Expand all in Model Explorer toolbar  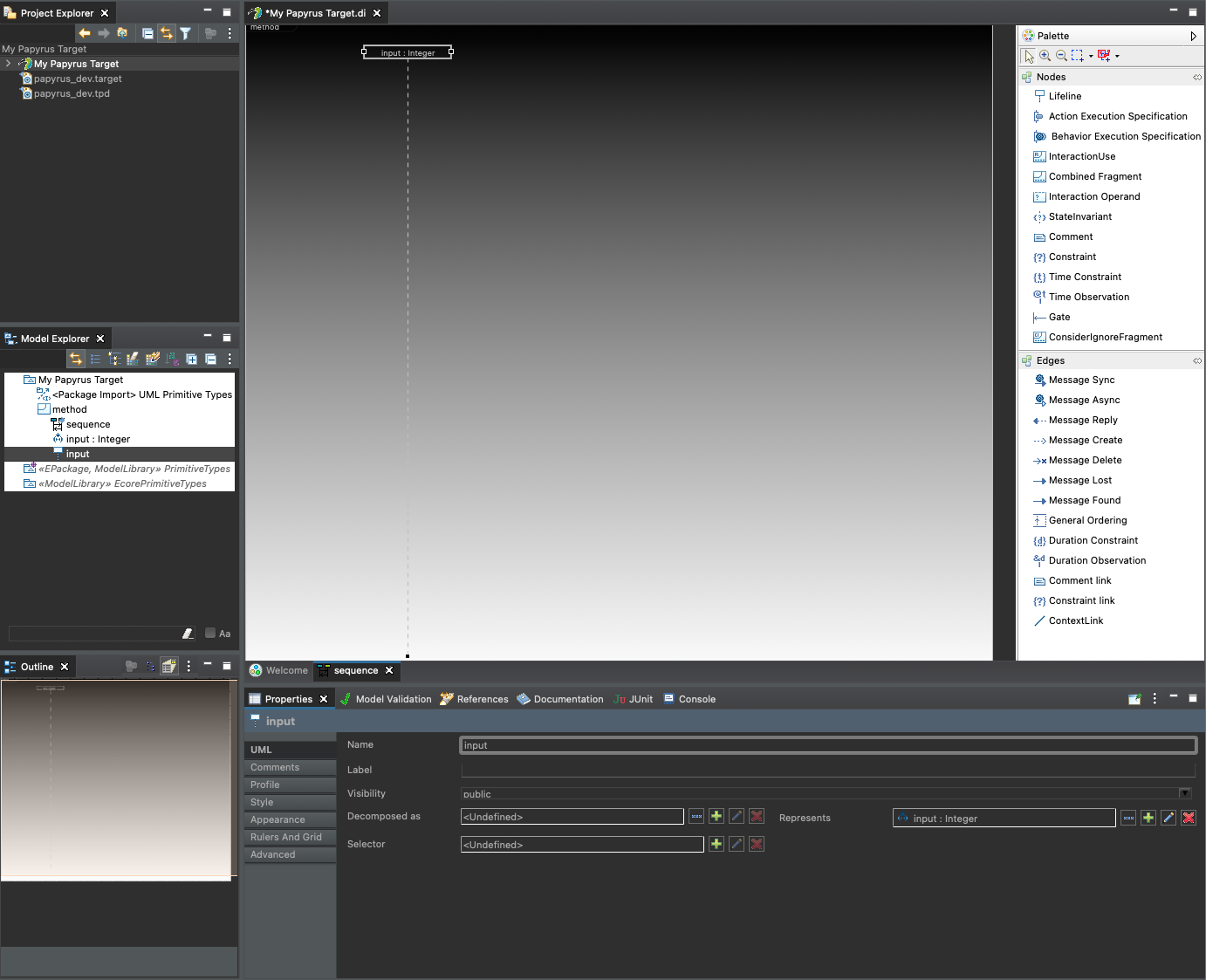tap(191, 359)
